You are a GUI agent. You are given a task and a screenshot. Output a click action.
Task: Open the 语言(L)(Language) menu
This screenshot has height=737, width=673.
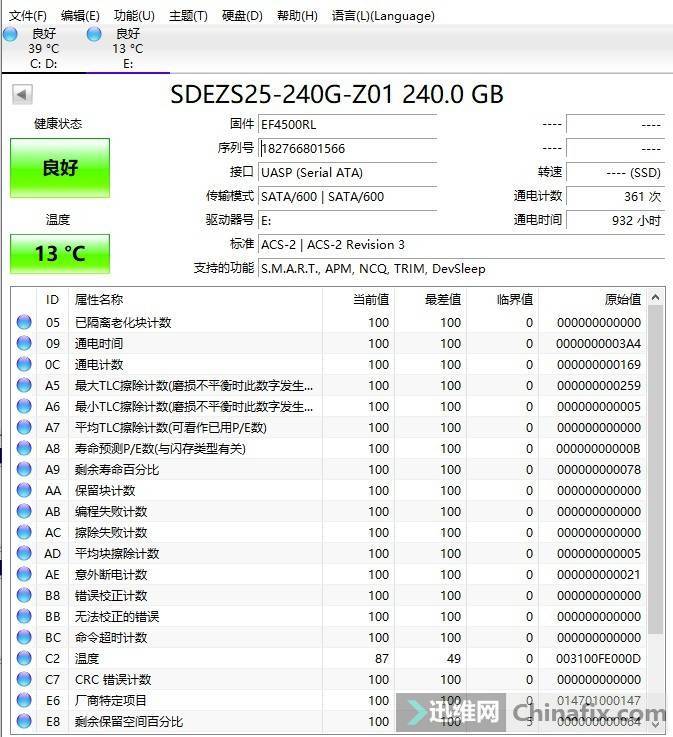coord(383,16)
